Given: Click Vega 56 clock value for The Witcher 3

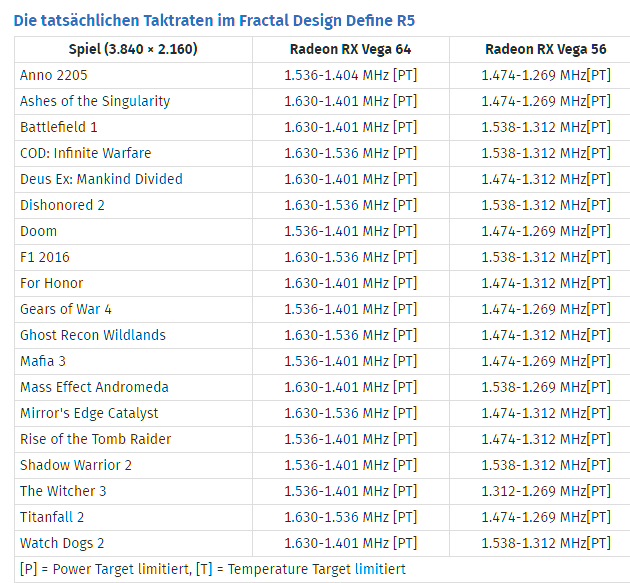Looking at the screenshot, I should click(546, 491).
